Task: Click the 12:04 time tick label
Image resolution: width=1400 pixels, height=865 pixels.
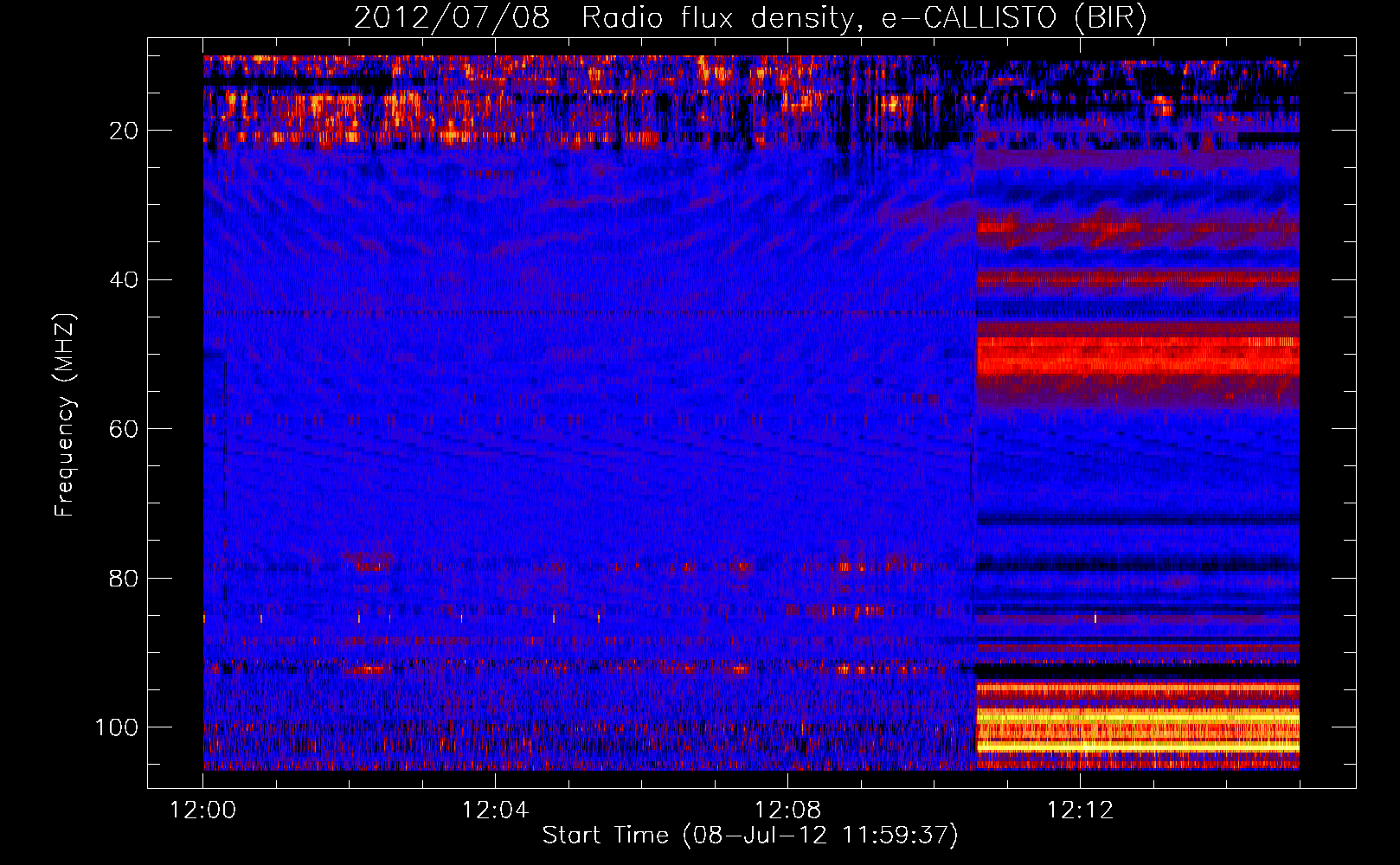Action: pos(495,811)
